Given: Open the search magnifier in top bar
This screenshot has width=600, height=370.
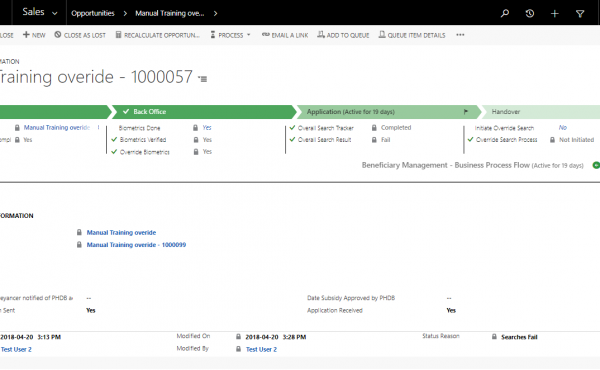Looking at the screenshot, I should tap(505, 13).
